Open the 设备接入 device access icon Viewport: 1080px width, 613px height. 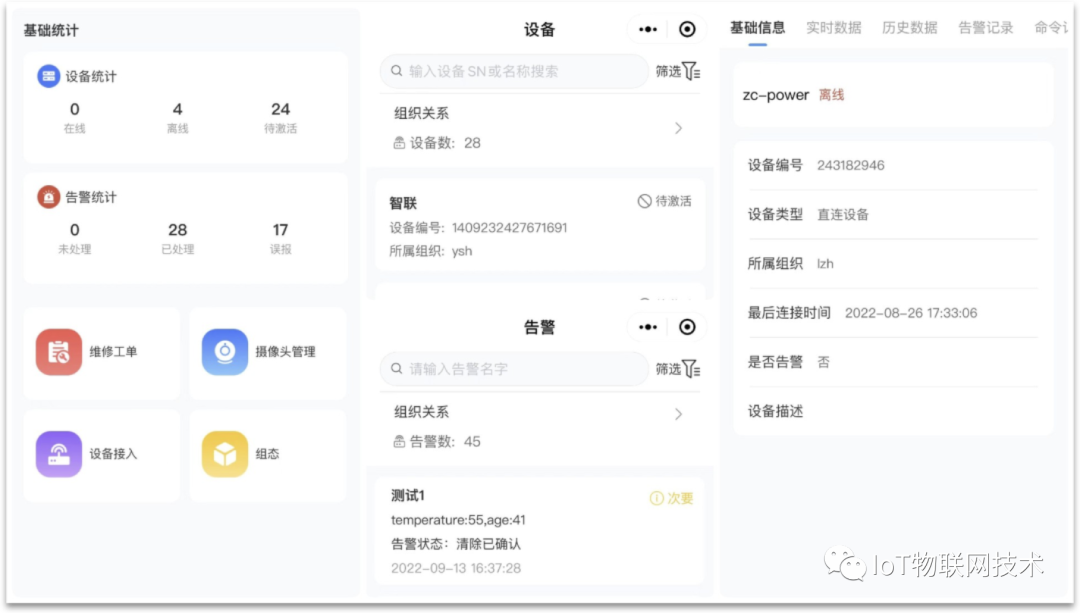click(59, 454)
